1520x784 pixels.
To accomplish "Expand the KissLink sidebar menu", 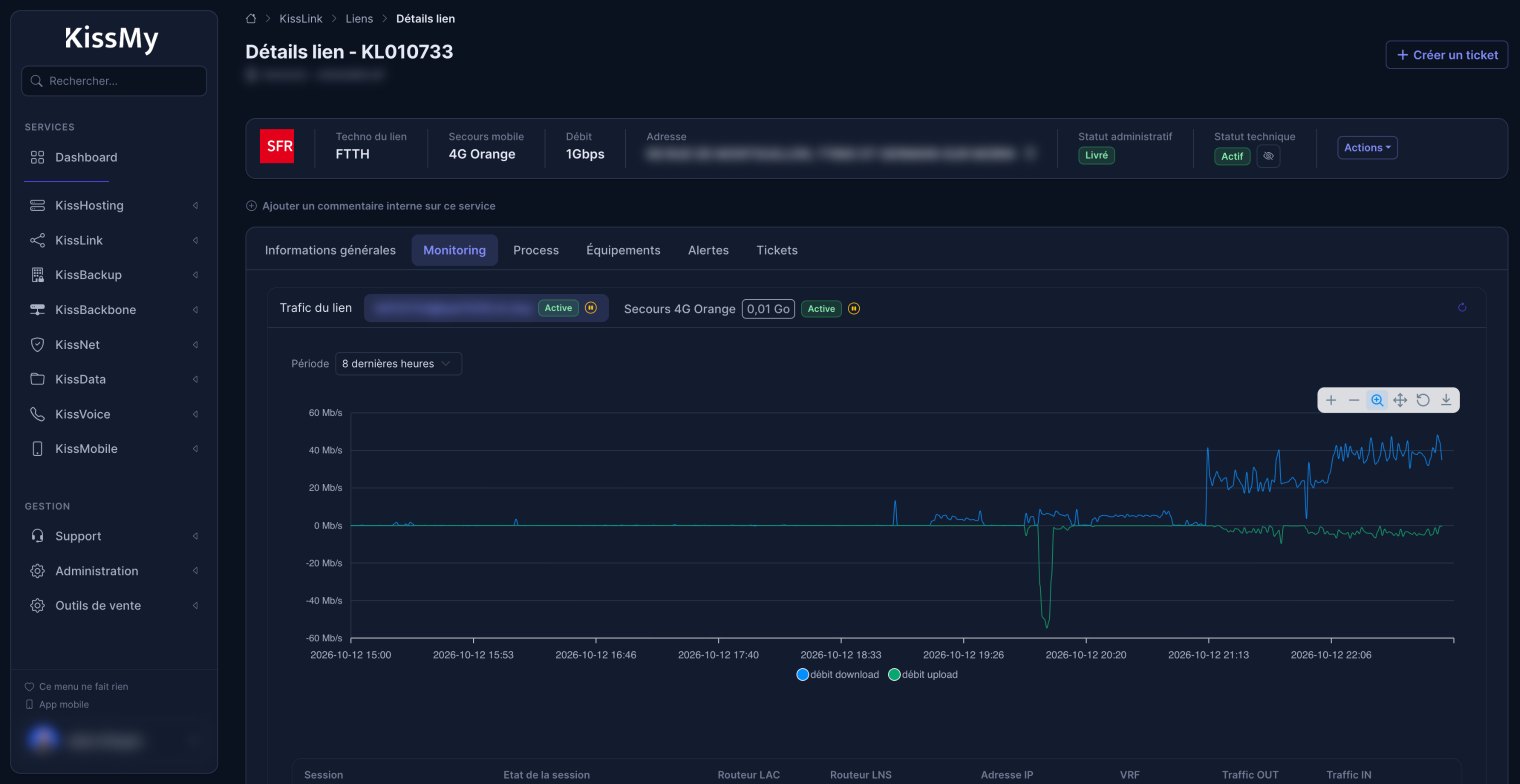I will [114, 240].
